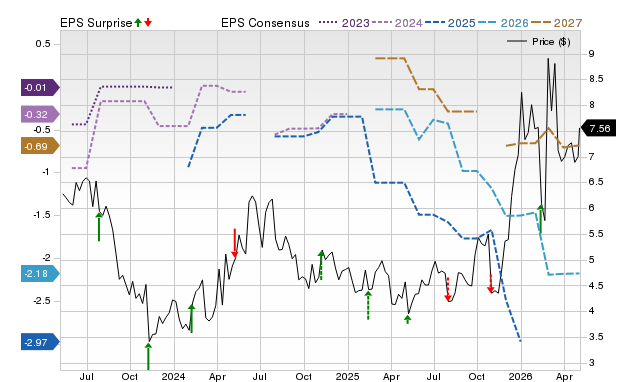640x382 pixels.
Task: Click the -0.69 value tag for 2027
Action: tap(40, 146)
